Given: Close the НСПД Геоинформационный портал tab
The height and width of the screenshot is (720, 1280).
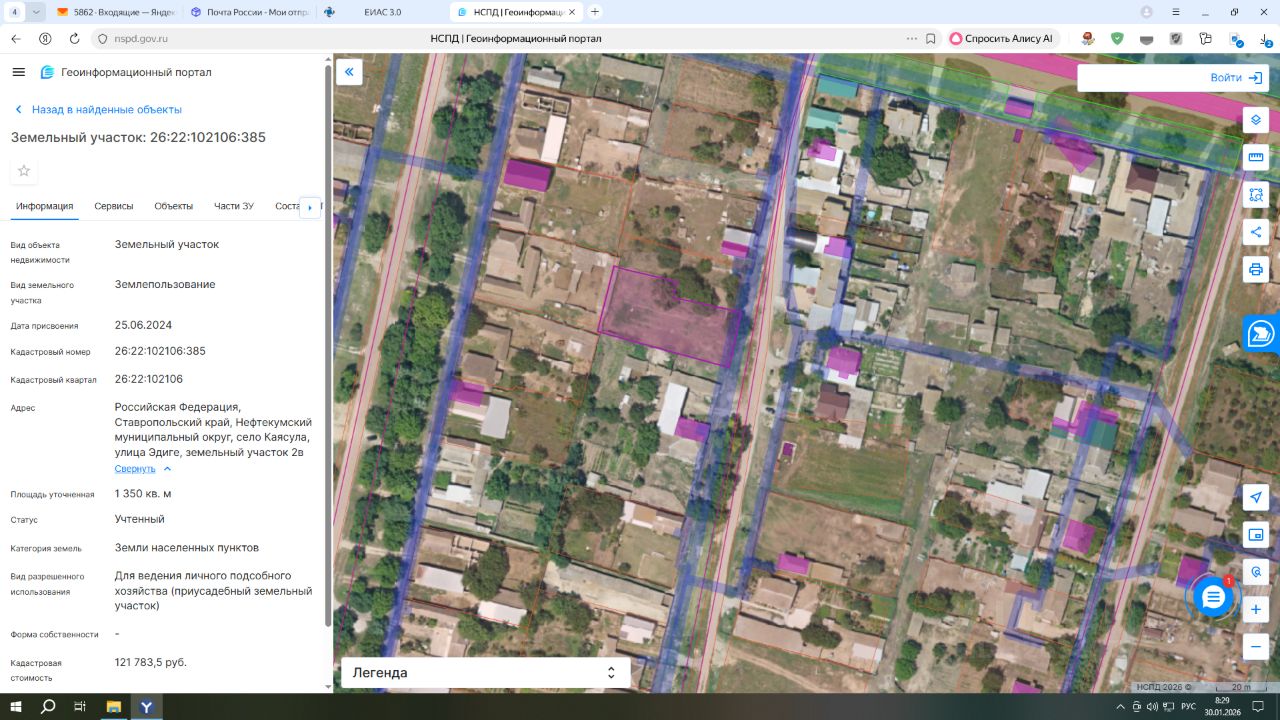Looking at the screenshot, I should point(572,12).
